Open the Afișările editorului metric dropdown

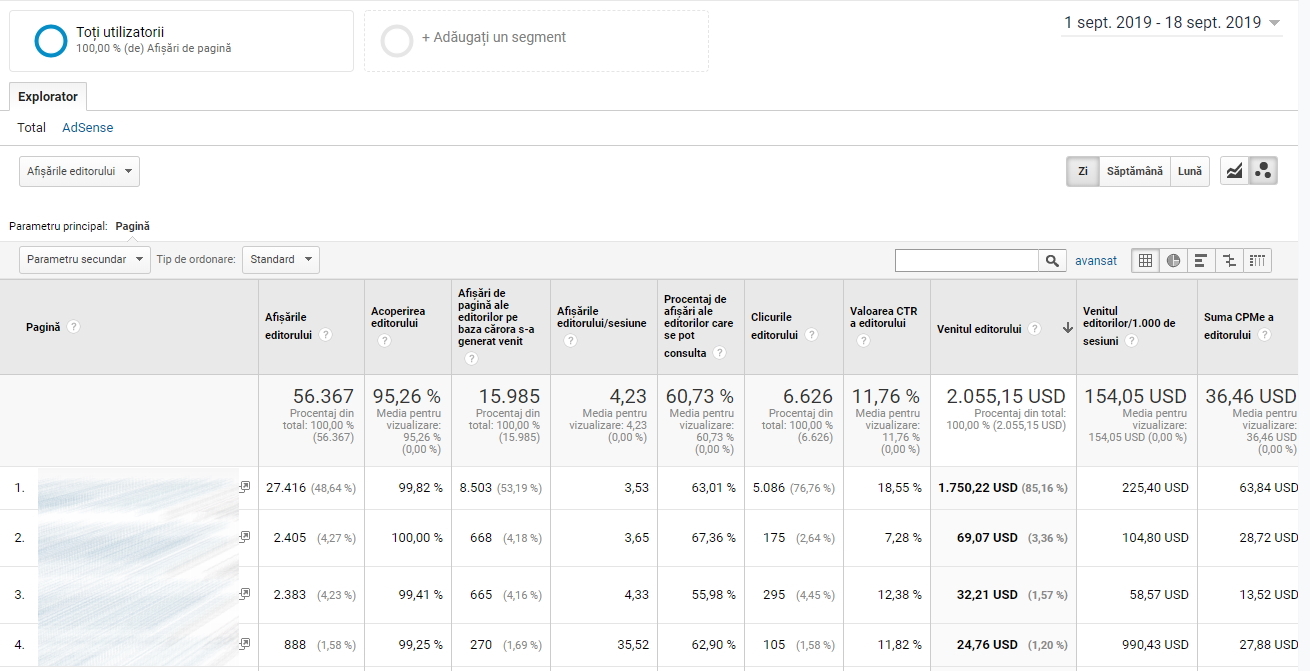[79, 171]
